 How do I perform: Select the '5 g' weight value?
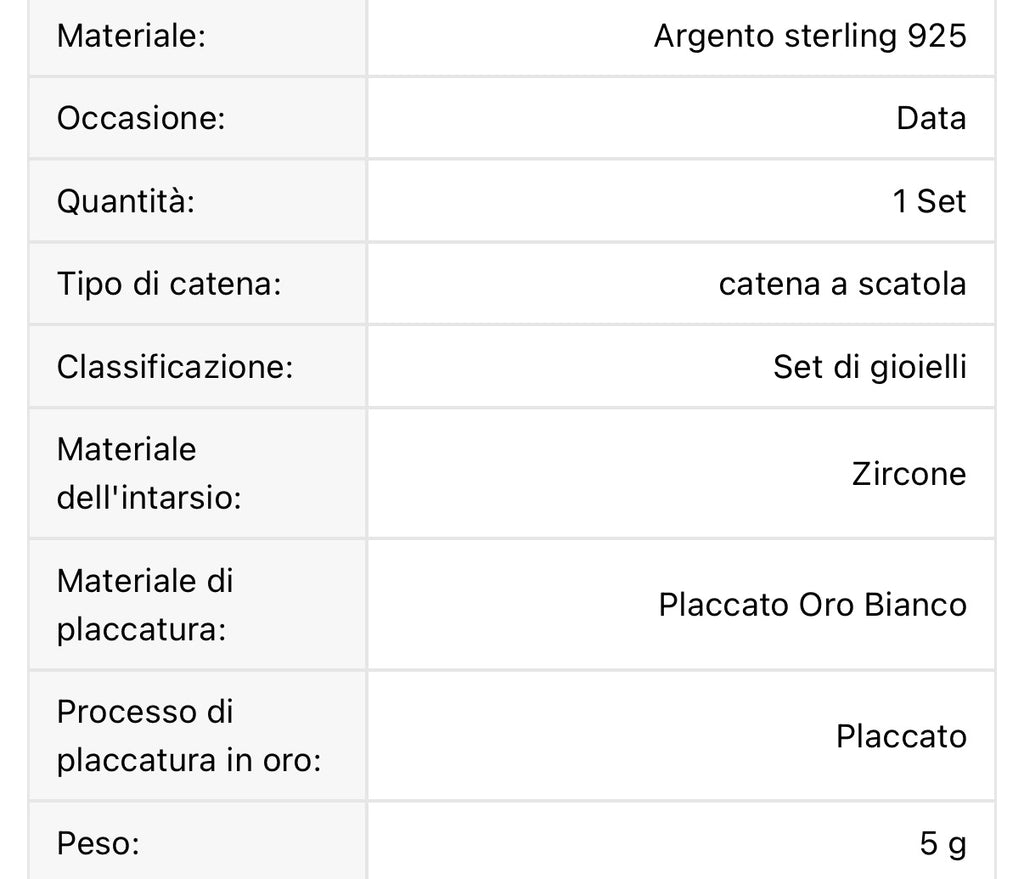click(943, 845)
